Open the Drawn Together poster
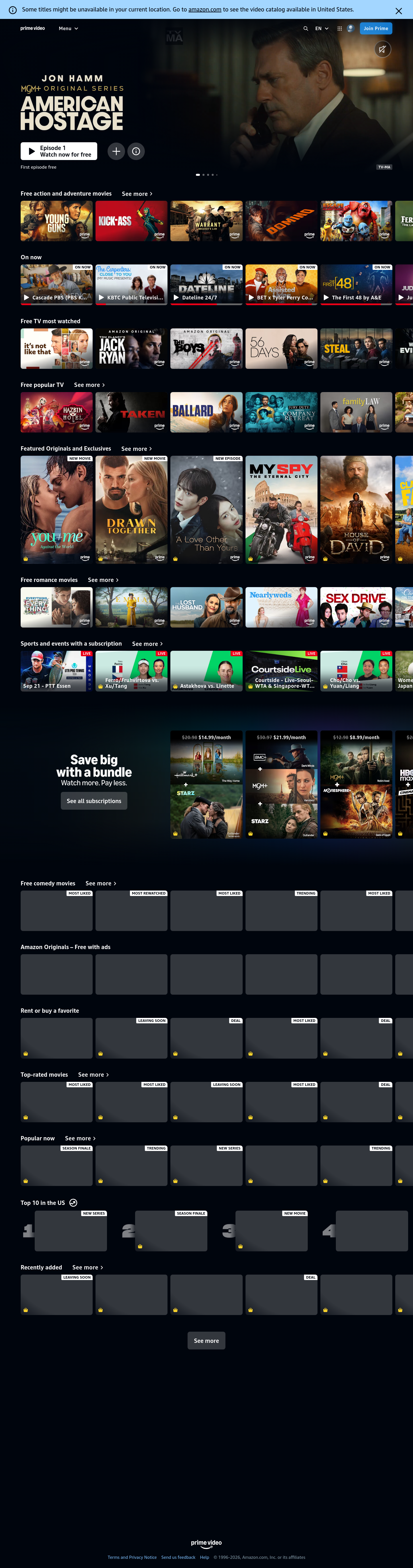This screenshot has height=1568, width=413. tap(131, 509)
